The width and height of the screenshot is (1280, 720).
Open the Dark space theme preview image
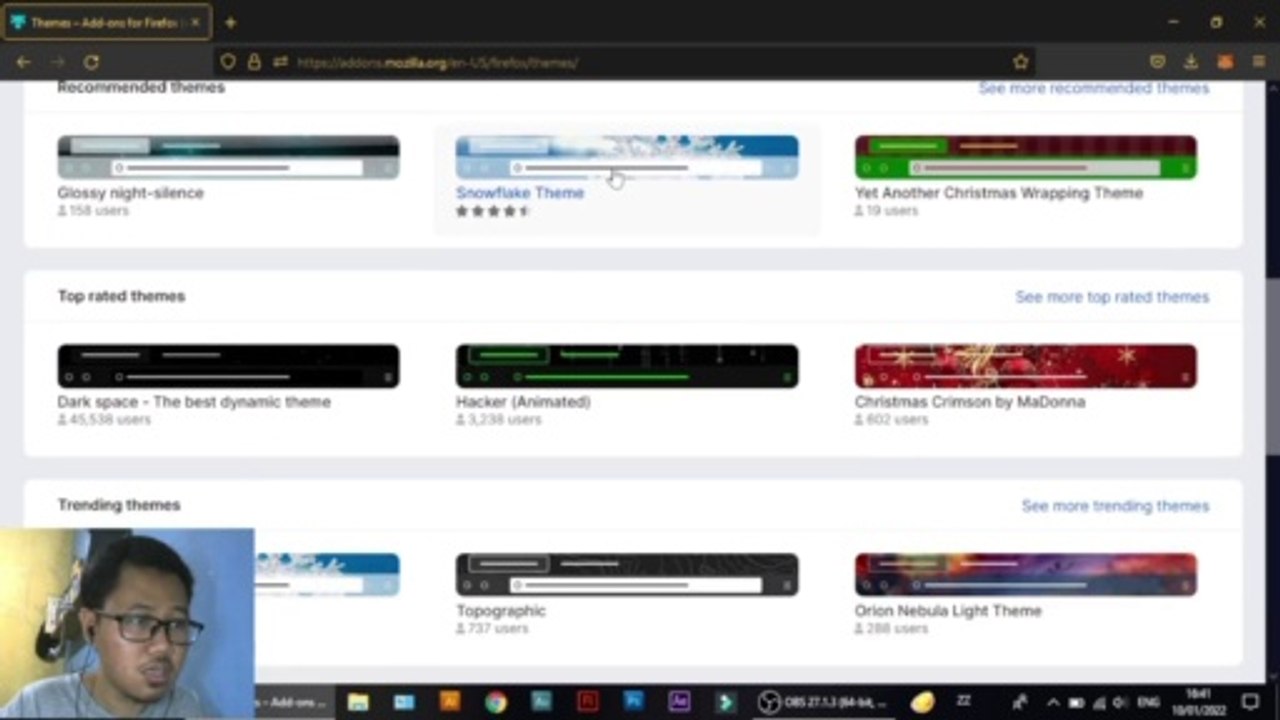click(x=228, y=366)
